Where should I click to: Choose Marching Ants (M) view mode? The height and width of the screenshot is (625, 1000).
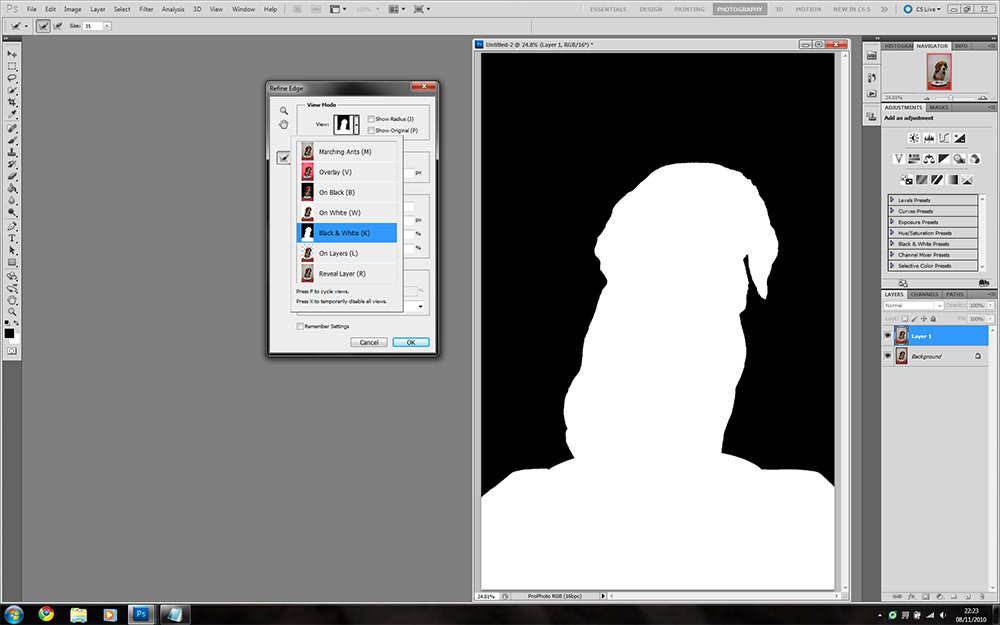point(347,152)
